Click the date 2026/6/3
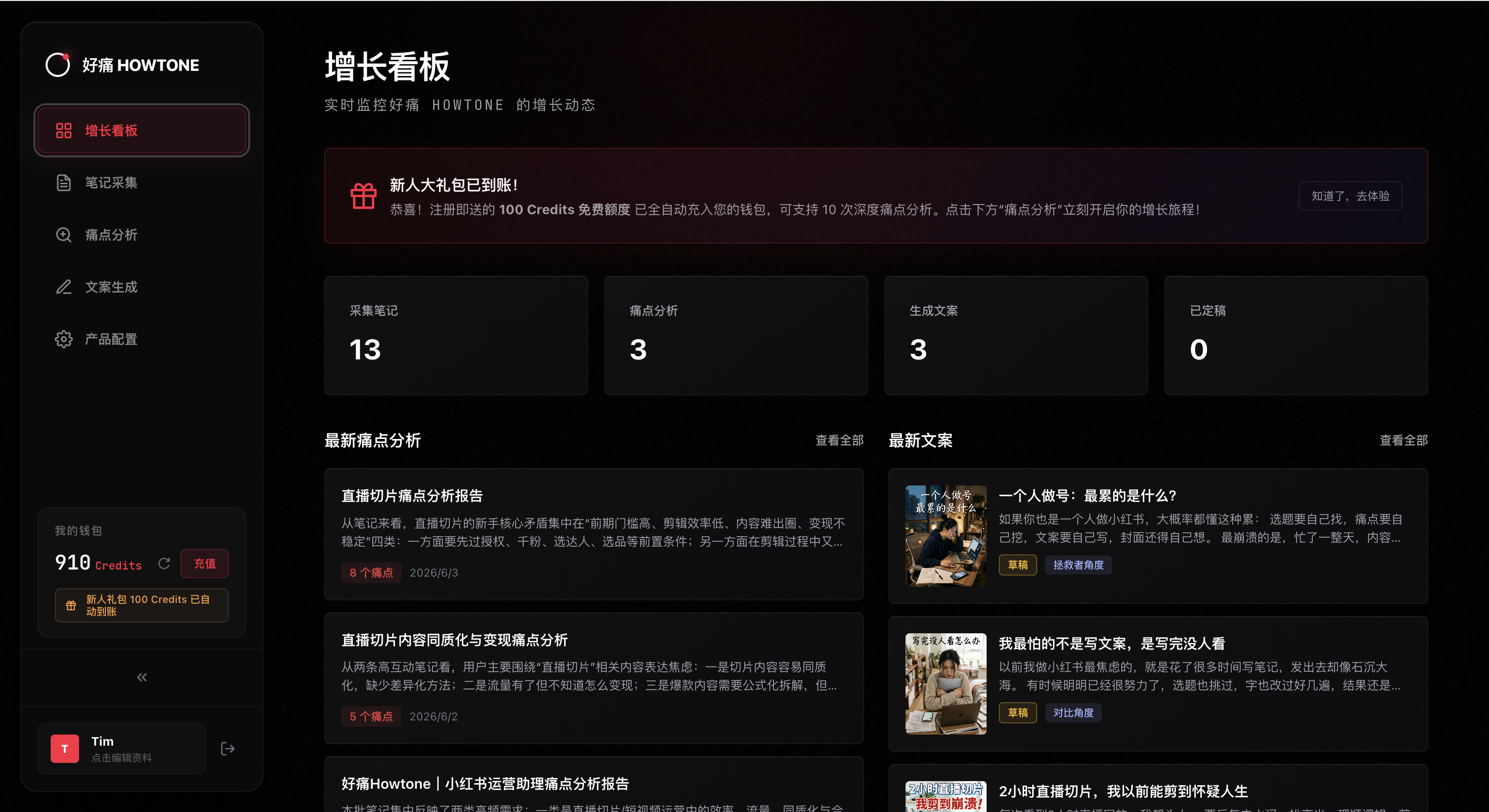This screenshot has height=812, width=1489. point(434,572)
